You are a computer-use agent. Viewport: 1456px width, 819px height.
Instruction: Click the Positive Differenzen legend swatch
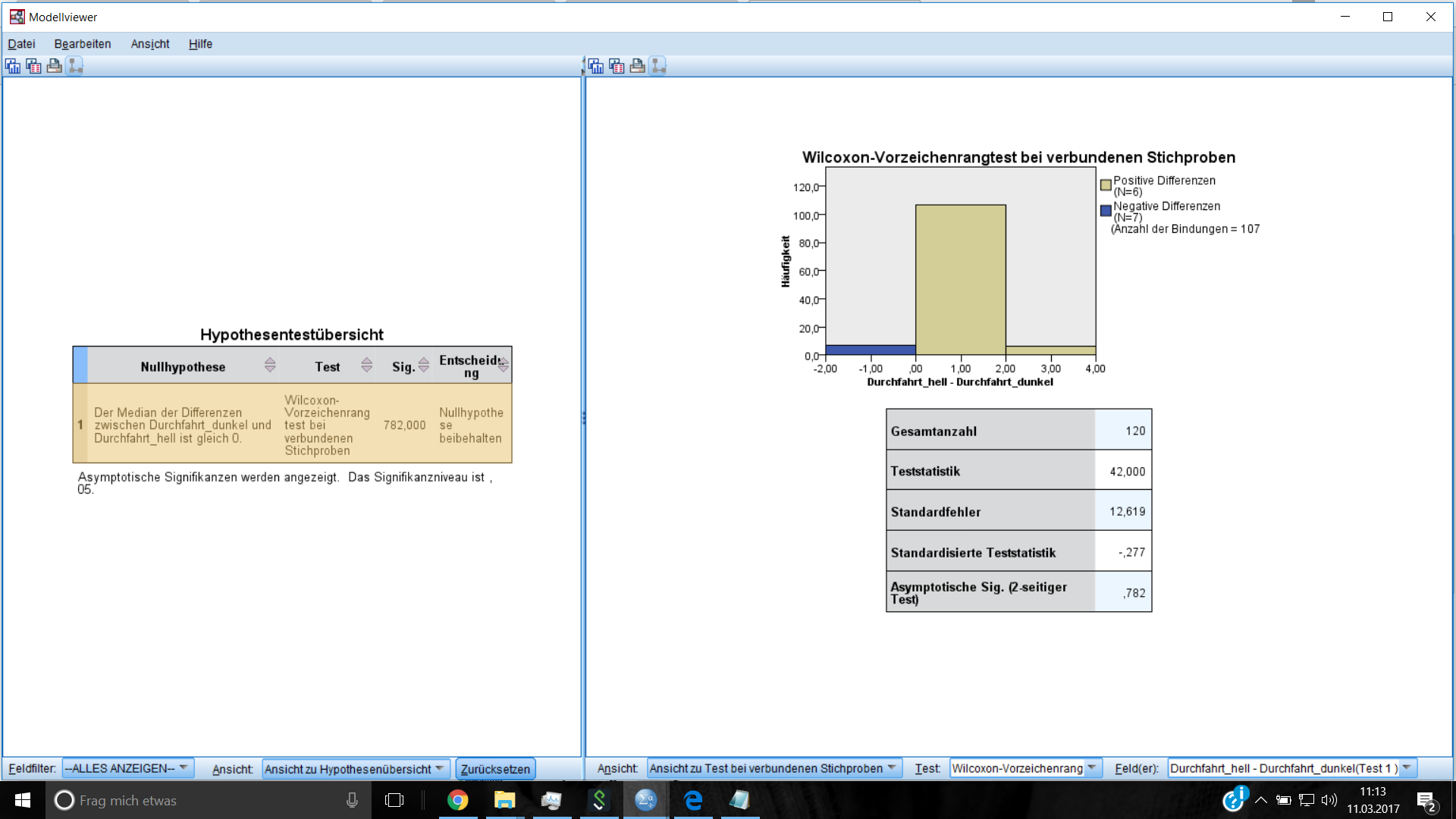[x=1106, y=184]
